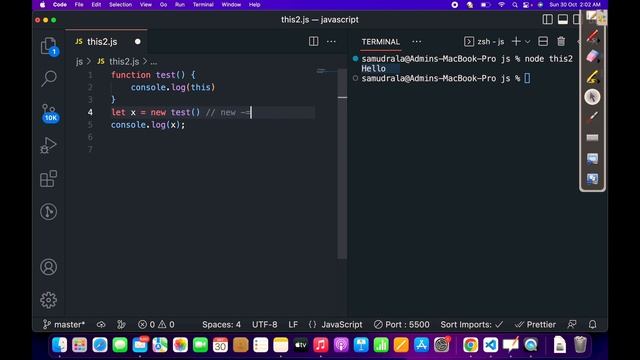This screenshot has height=360, width=640.
Task: Open the new terminal launch profile dropdown
Action: click(x=527, y=42)
